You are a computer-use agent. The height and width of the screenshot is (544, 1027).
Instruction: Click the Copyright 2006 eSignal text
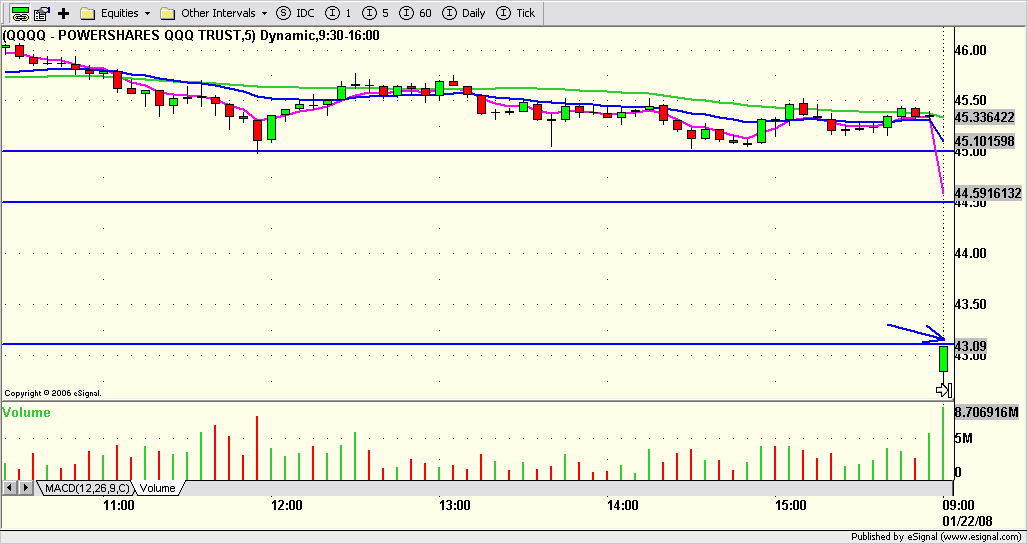[x=53, y=393]
